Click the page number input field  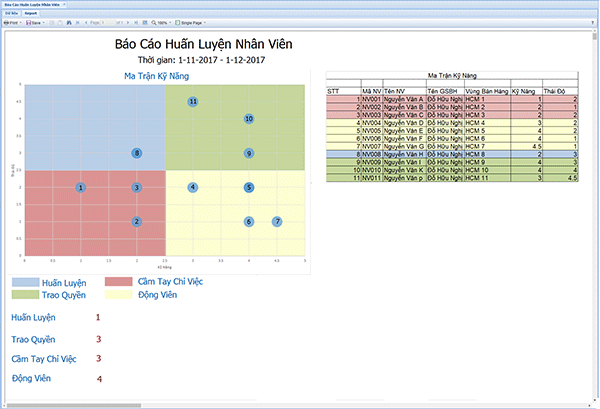coord(108,23)
